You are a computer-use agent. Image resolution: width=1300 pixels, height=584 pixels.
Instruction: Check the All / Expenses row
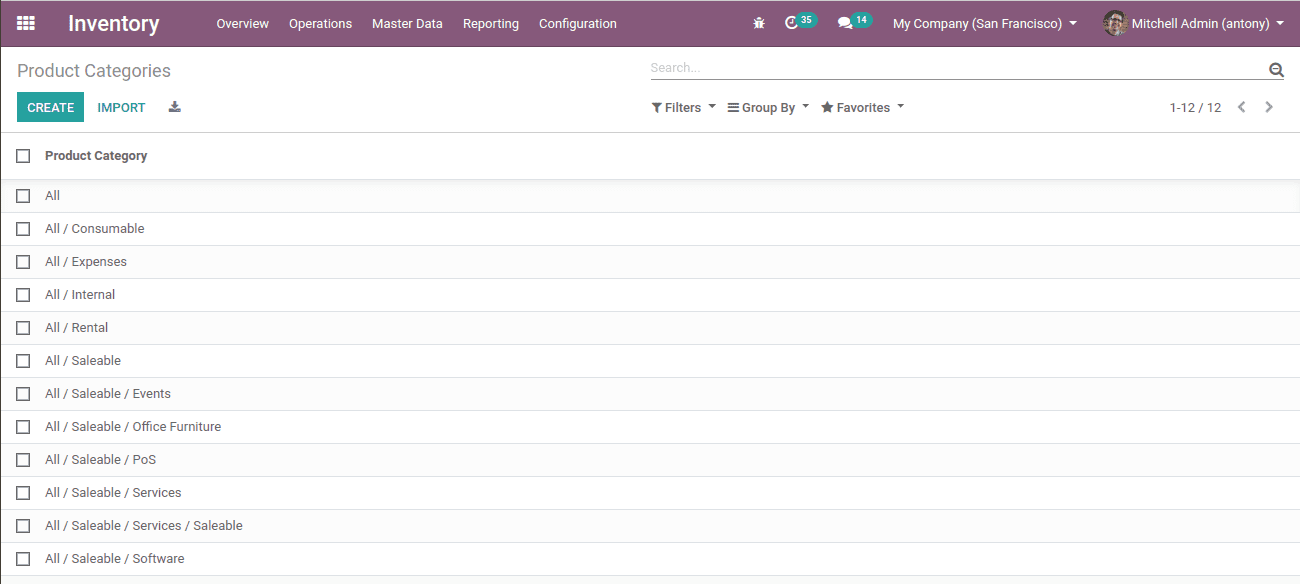point(23,262)
